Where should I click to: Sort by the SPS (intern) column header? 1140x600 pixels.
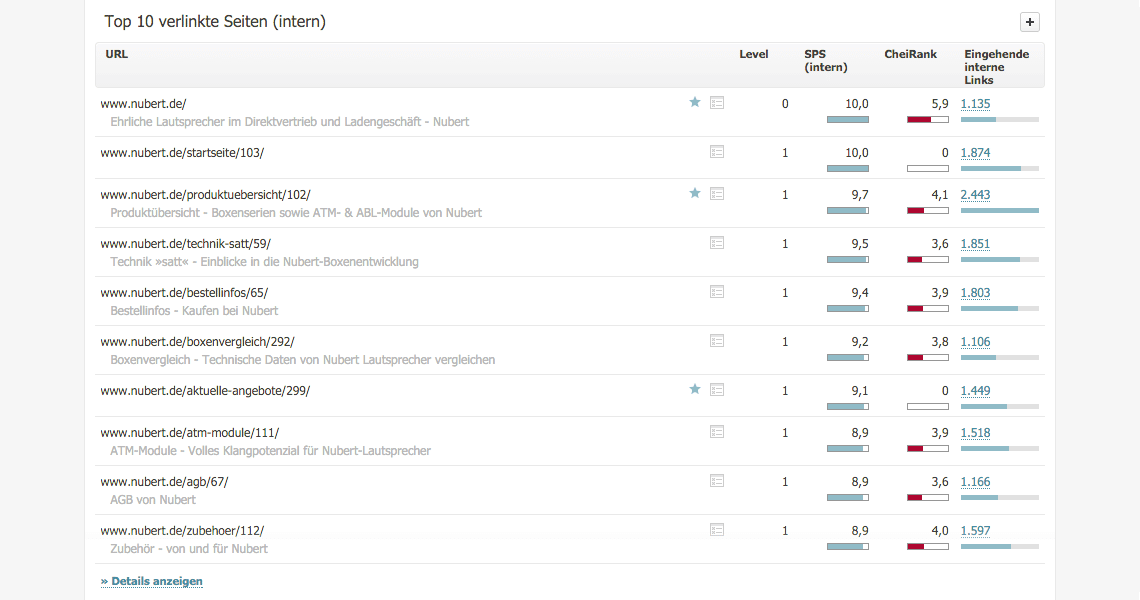coord(825,60)
